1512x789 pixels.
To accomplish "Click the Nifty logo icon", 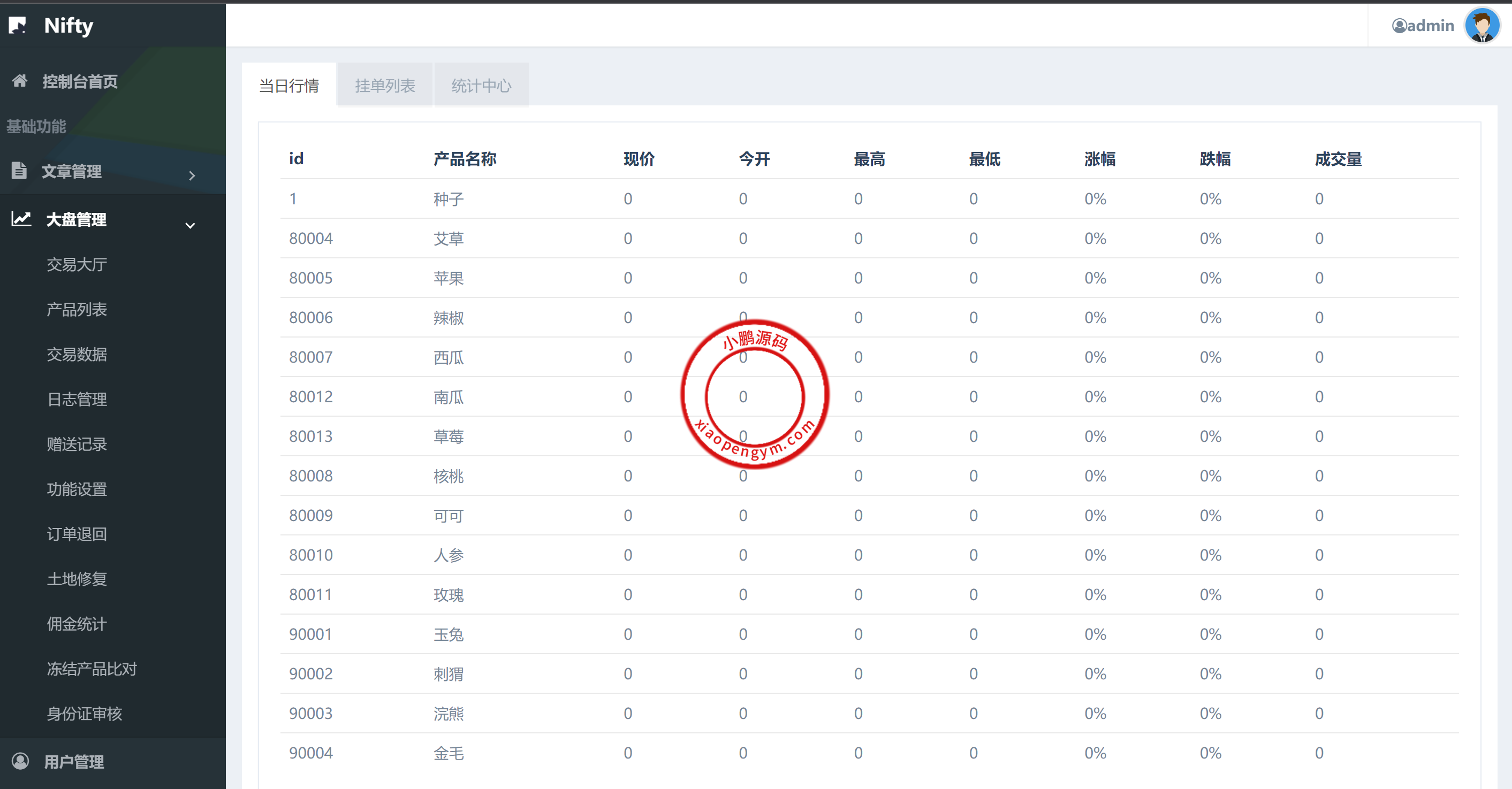I will 18,25.
